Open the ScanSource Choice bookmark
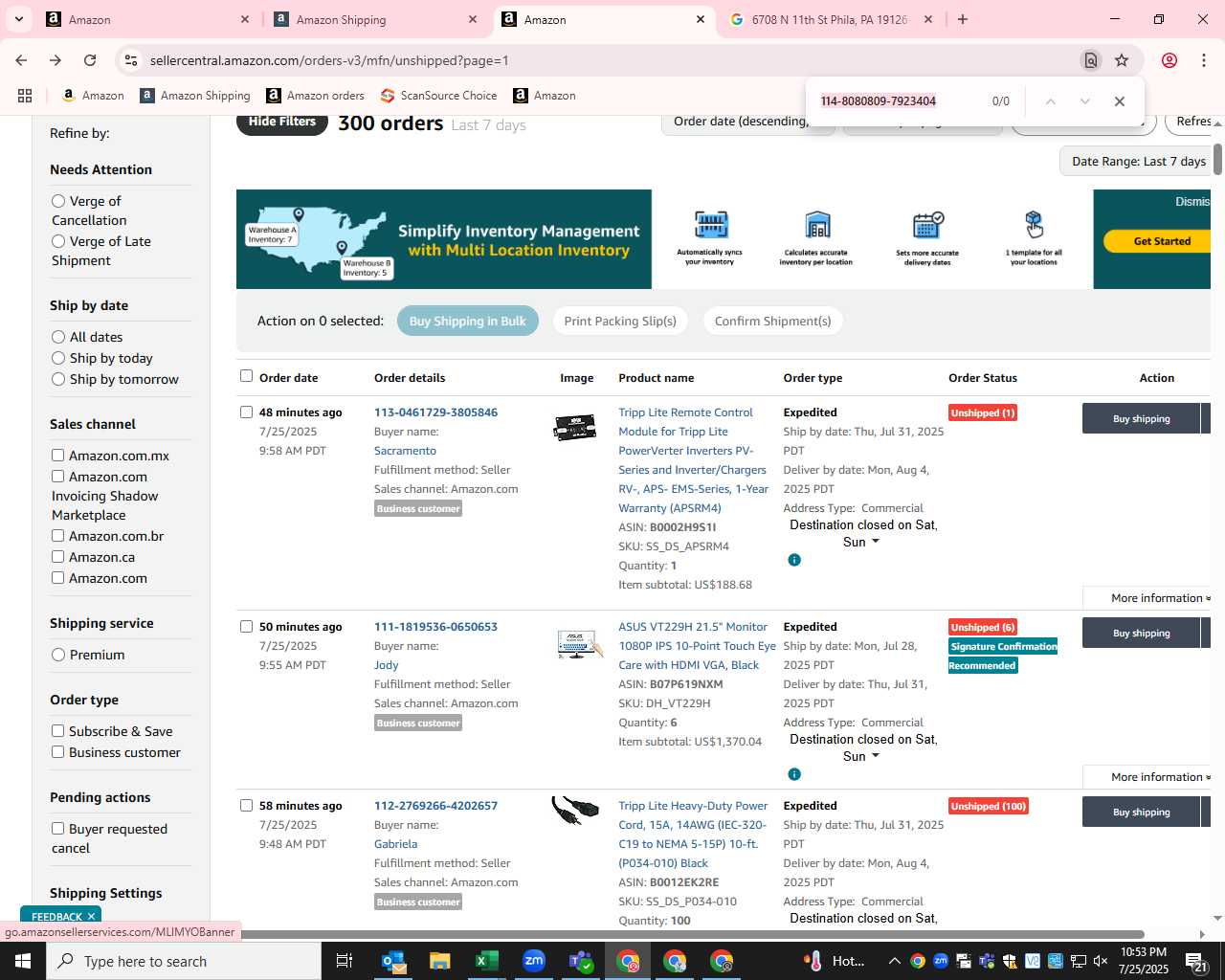Image resolution: width=1225 pixels, height=980 pixels. pos(438,96)
